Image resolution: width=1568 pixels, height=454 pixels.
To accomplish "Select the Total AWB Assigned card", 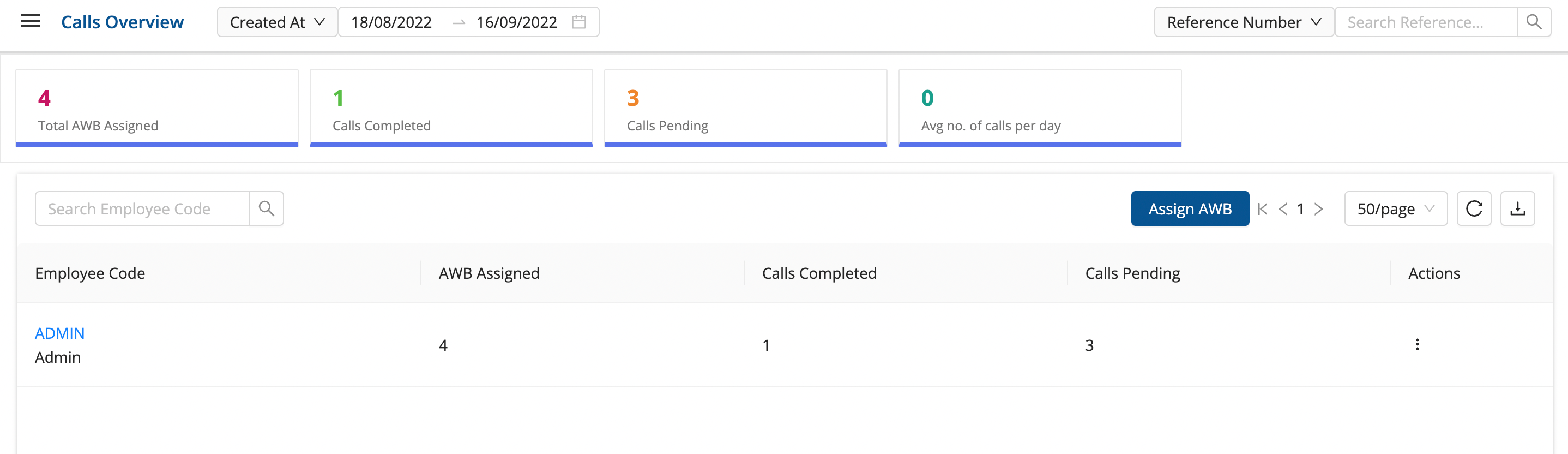I will [156, 108].
